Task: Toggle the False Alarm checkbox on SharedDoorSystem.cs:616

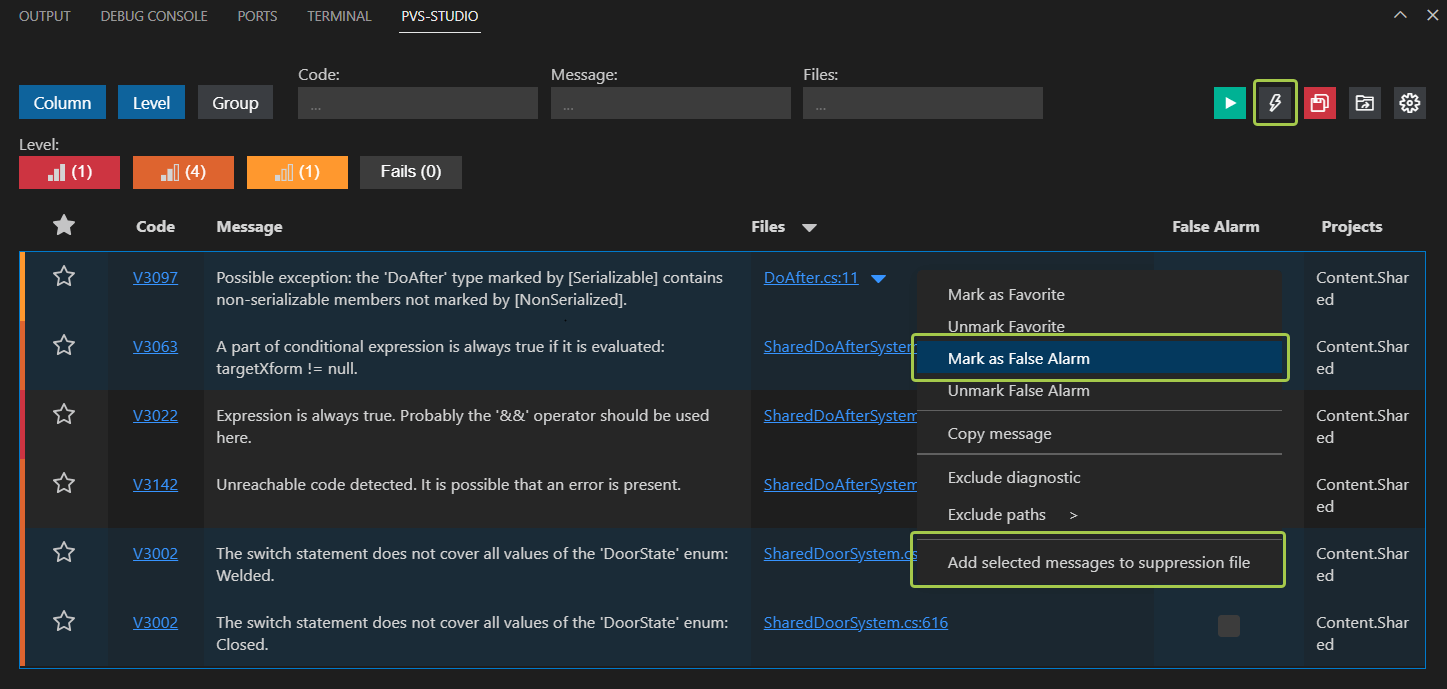Action: pos(1228,625)
